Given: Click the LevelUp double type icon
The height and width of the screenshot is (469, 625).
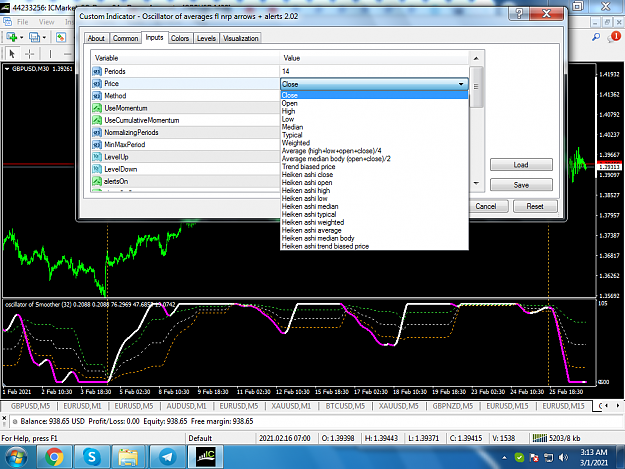Looking at the screenshot, I should pyautogui.click(x=97, y=157).
